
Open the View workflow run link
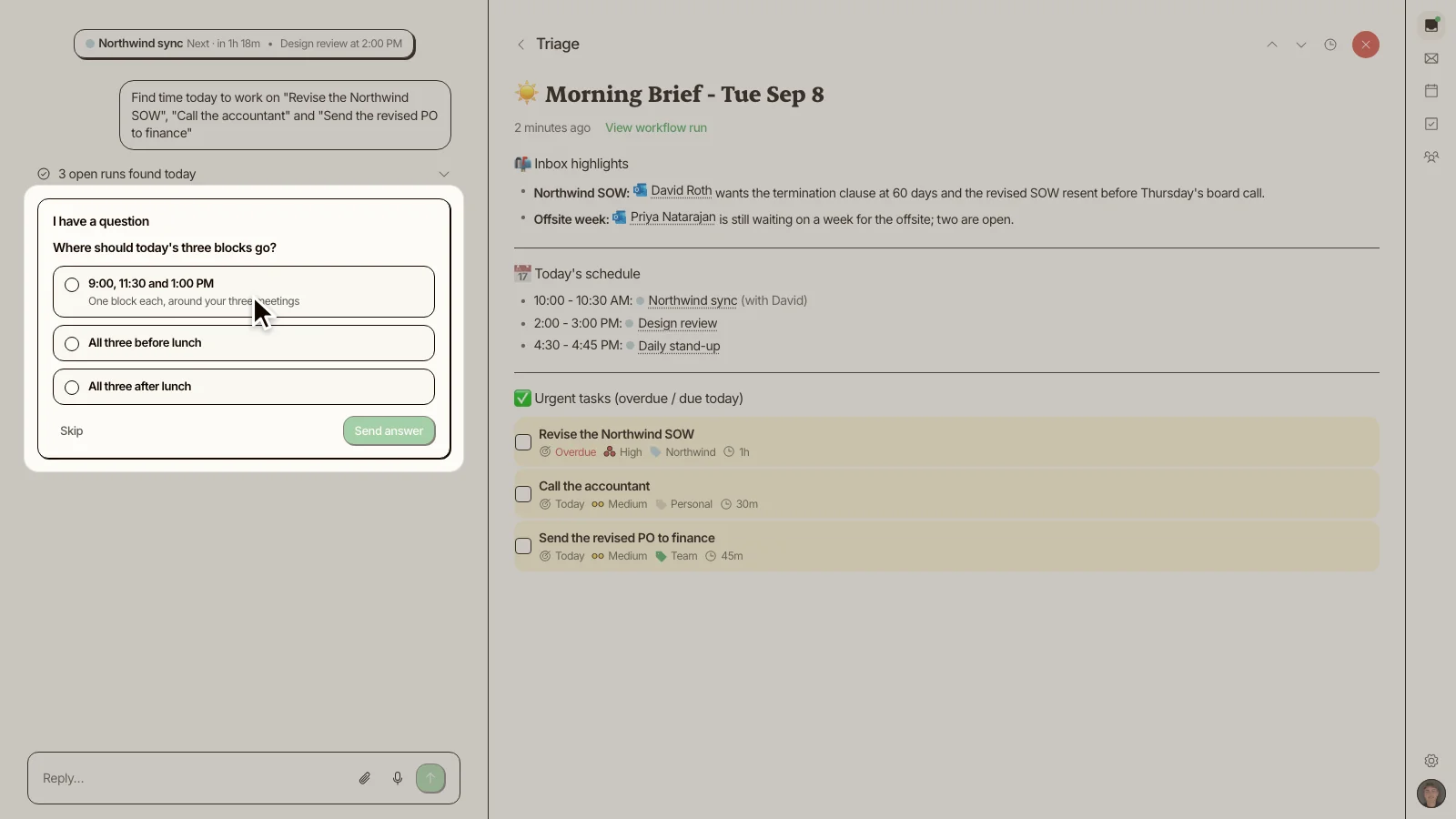pyautogui.click(x=656, y=128)
